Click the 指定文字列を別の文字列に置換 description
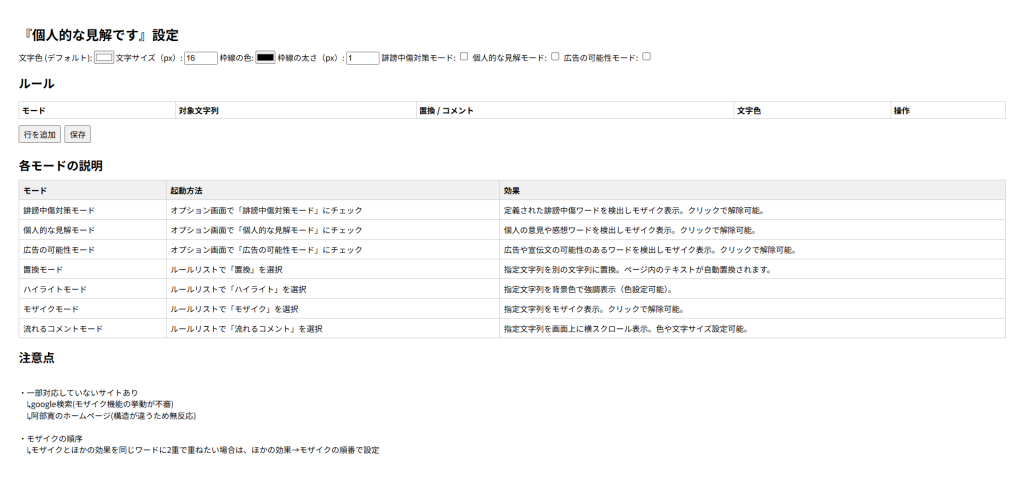The width and height of the screenshot is (1024, 478). [x=752, y=269]
